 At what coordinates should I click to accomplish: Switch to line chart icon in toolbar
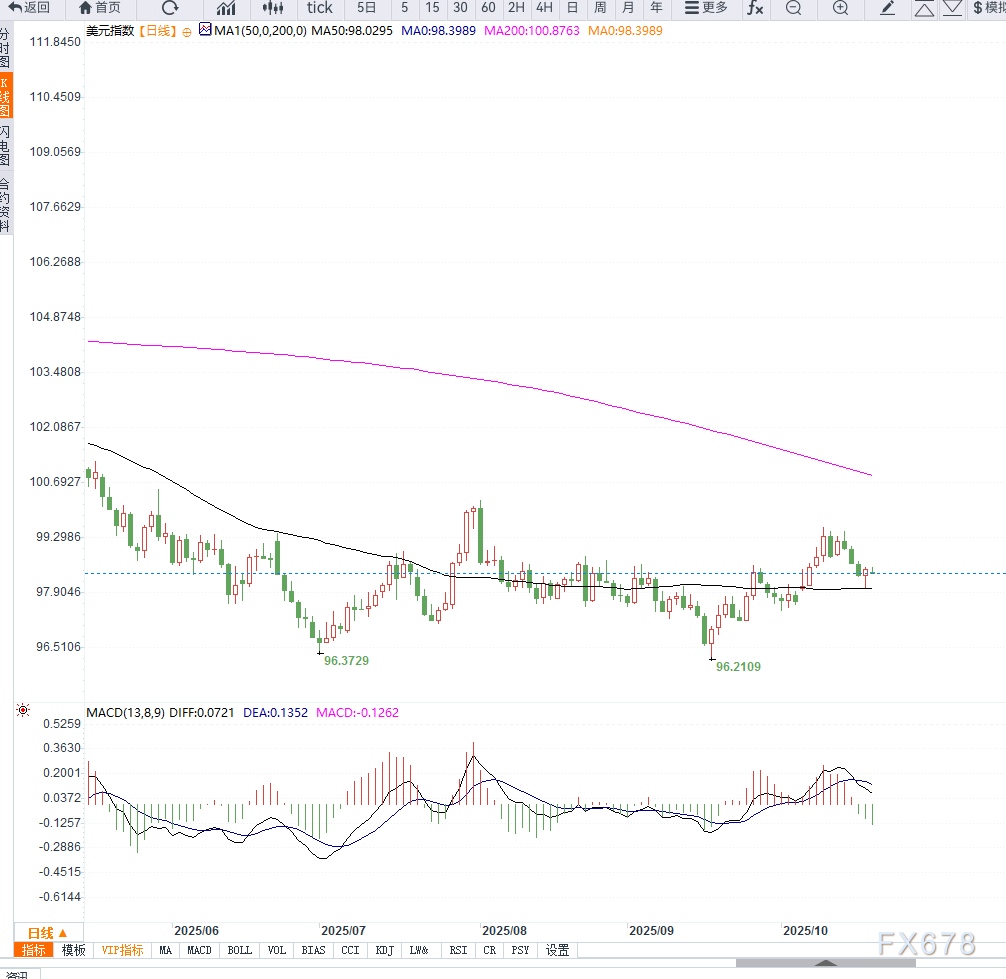[226, 8]
